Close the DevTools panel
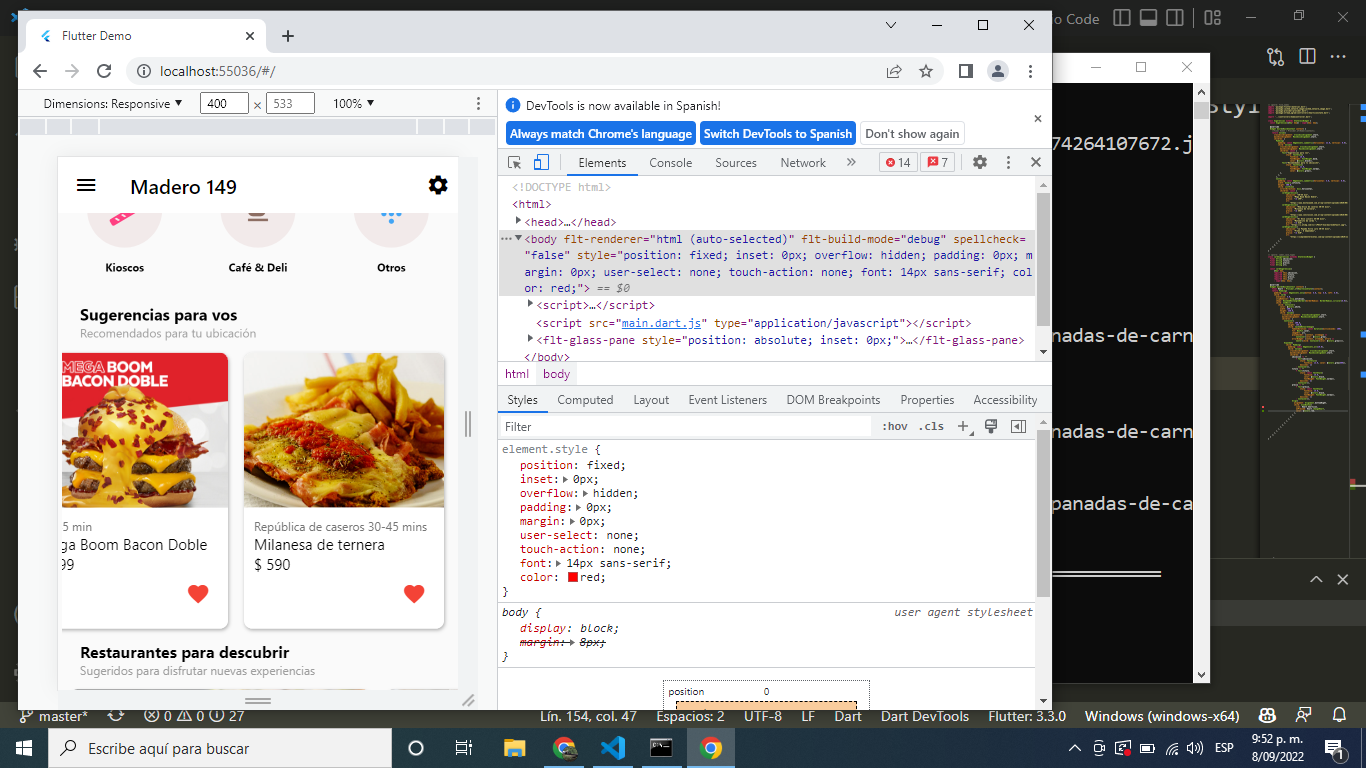The width and height of the screenshot is (1366, 768). pyautogui.click(x=1036, y=163)
